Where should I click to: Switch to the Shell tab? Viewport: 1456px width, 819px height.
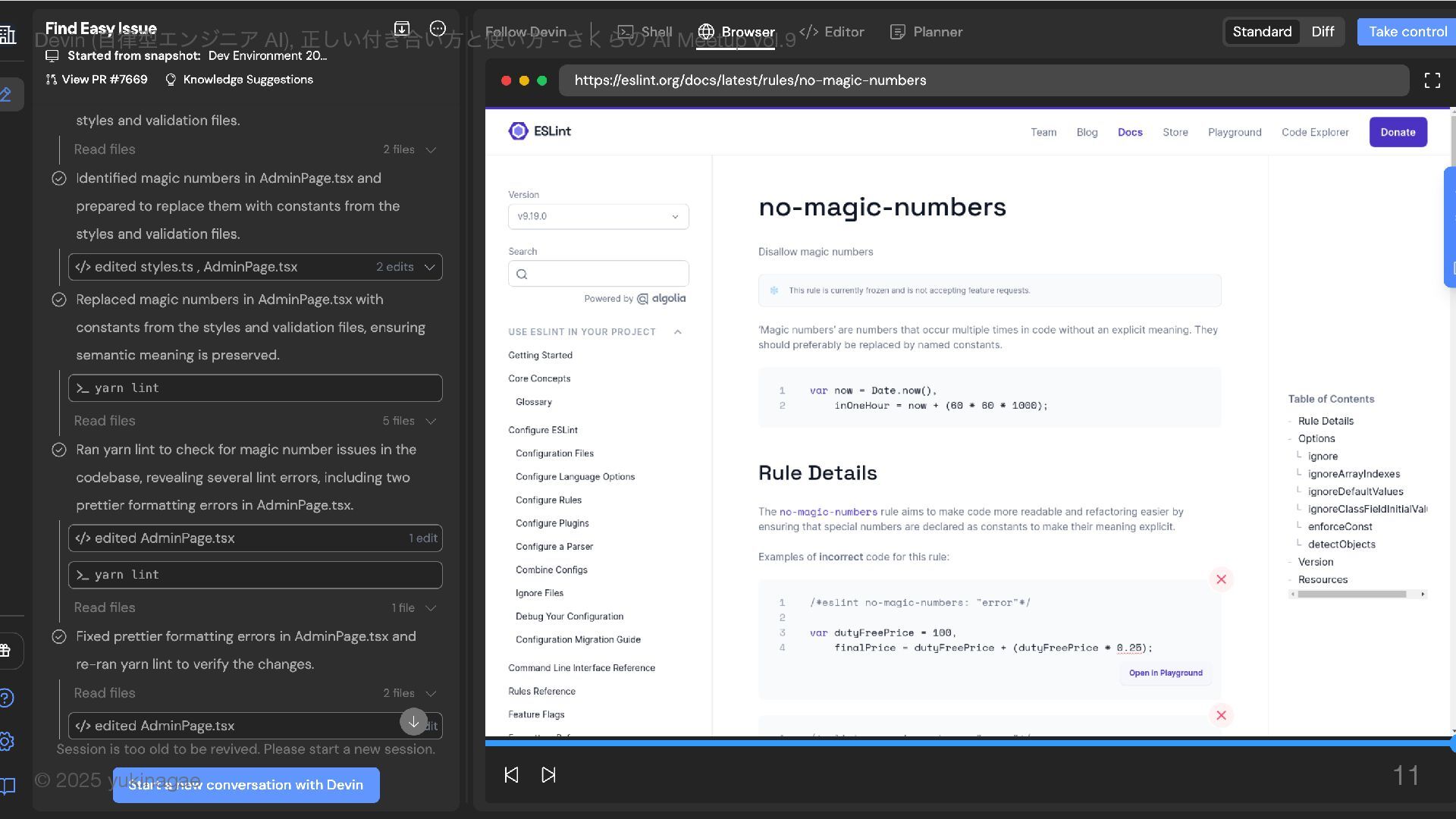click(x=645, y=32)
